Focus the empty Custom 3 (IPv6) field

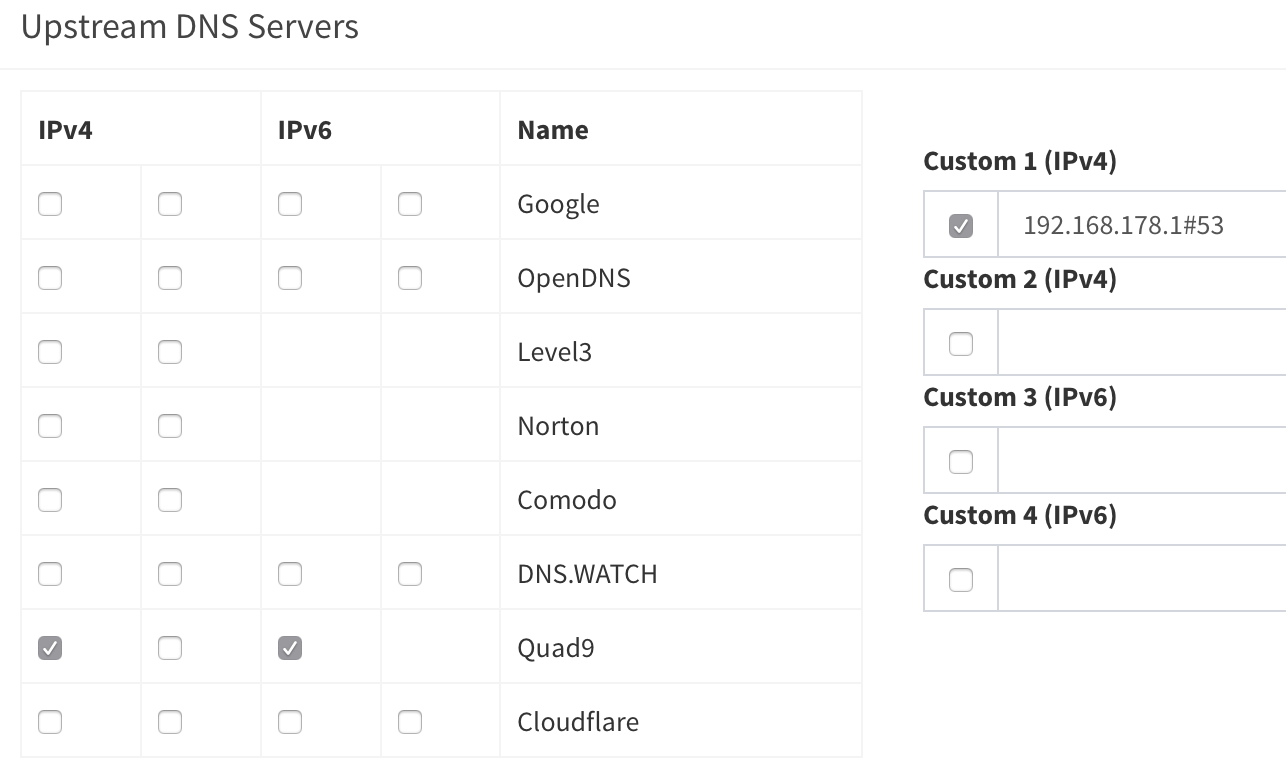point(1142,460)
